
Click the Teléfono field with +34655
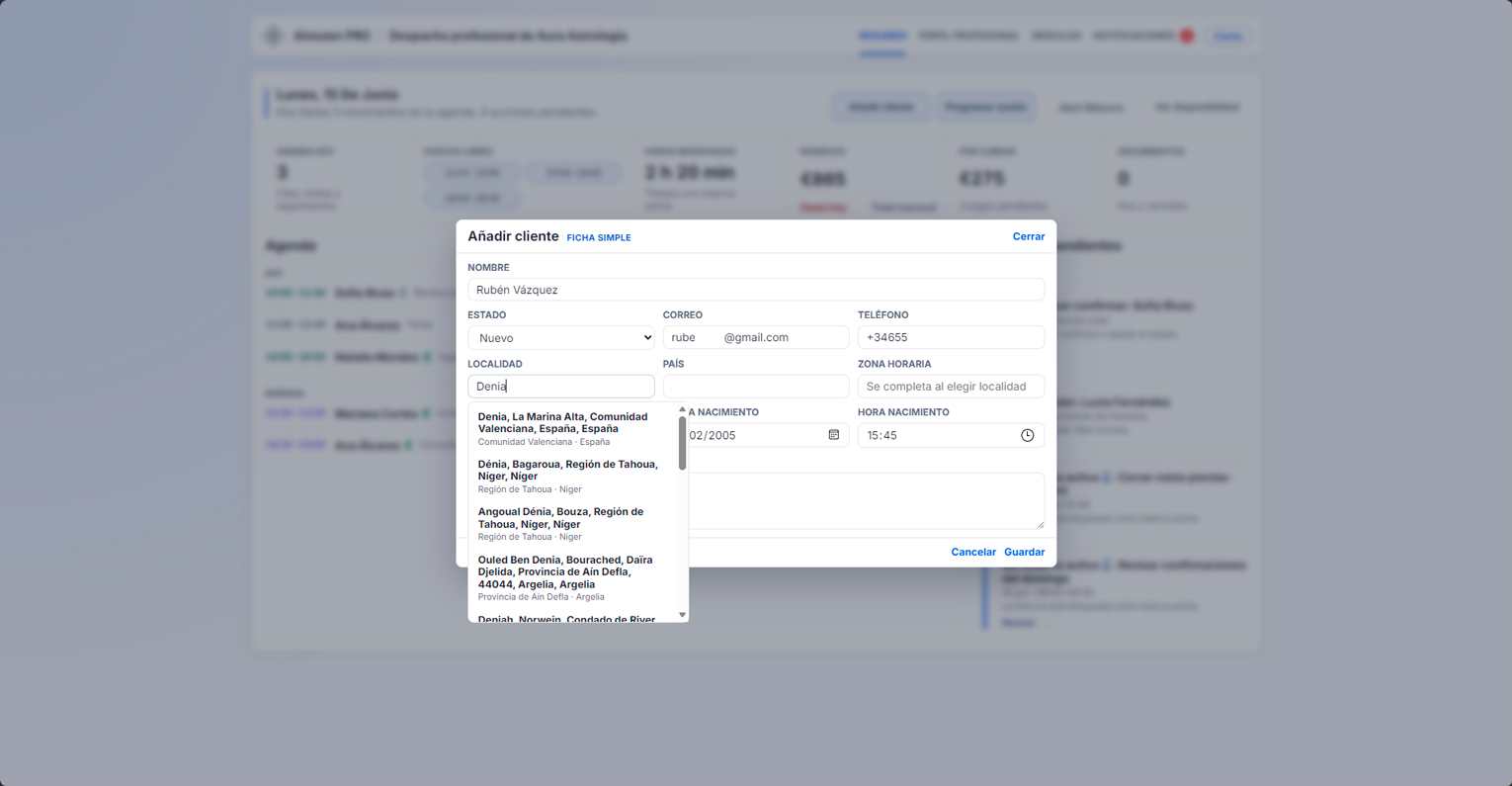click(x=951, y=337)
